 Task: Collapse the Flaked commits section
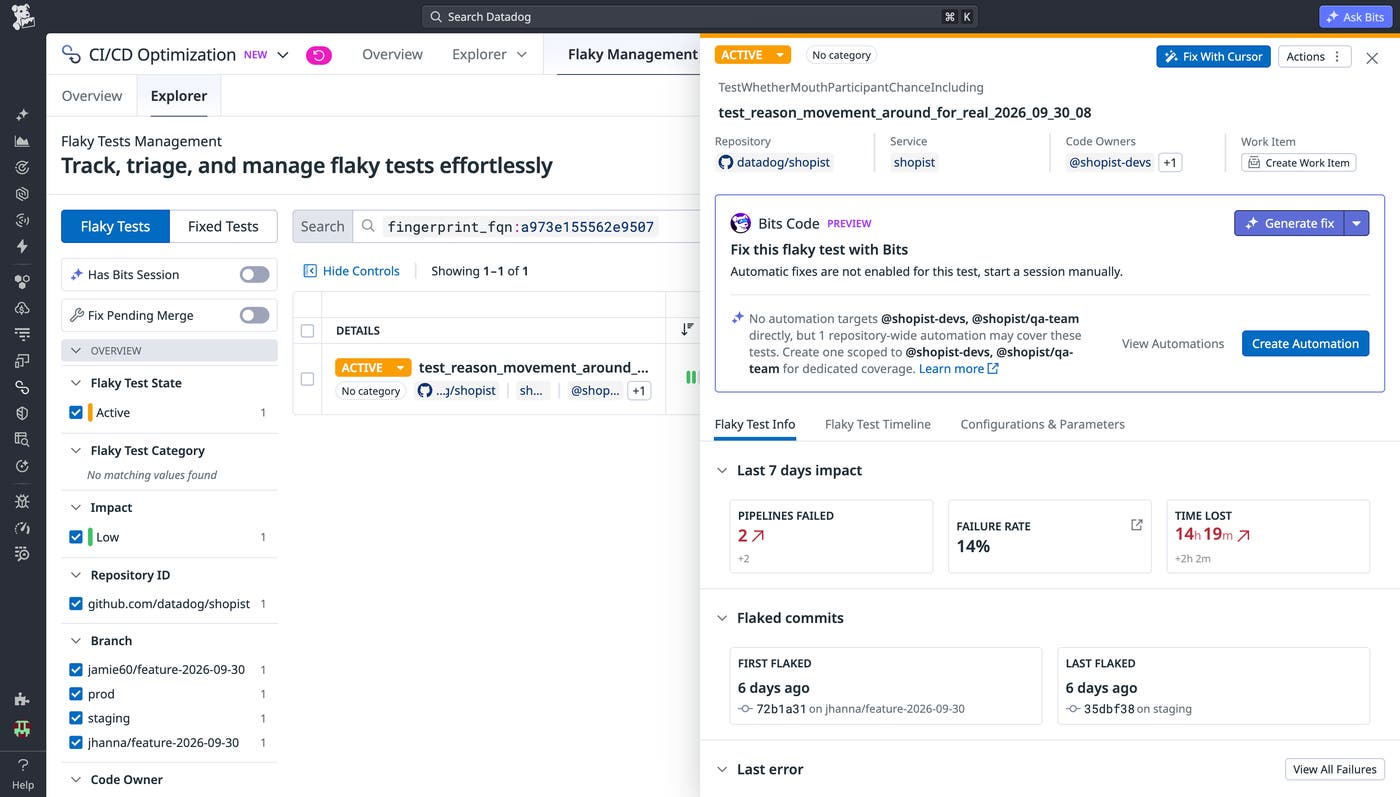[x=722, y=618]
